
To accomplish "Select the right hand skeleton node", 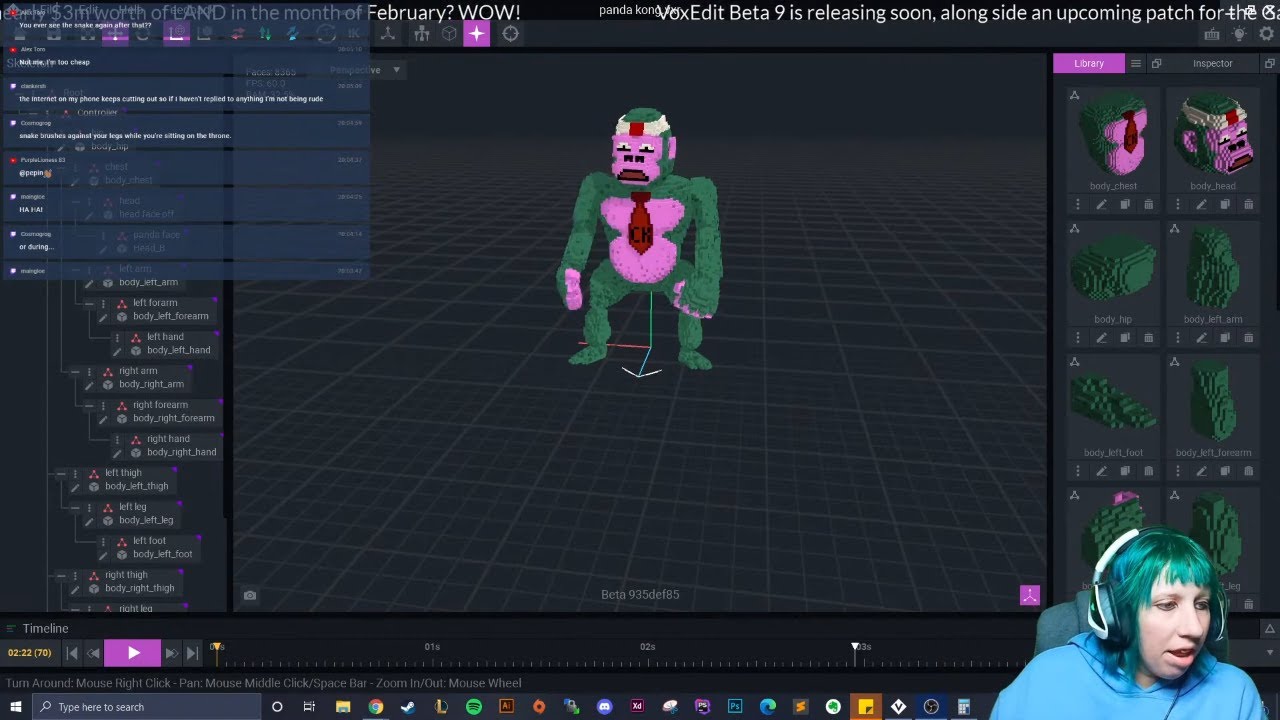I will pyautogui.click(x=168, y=439).
